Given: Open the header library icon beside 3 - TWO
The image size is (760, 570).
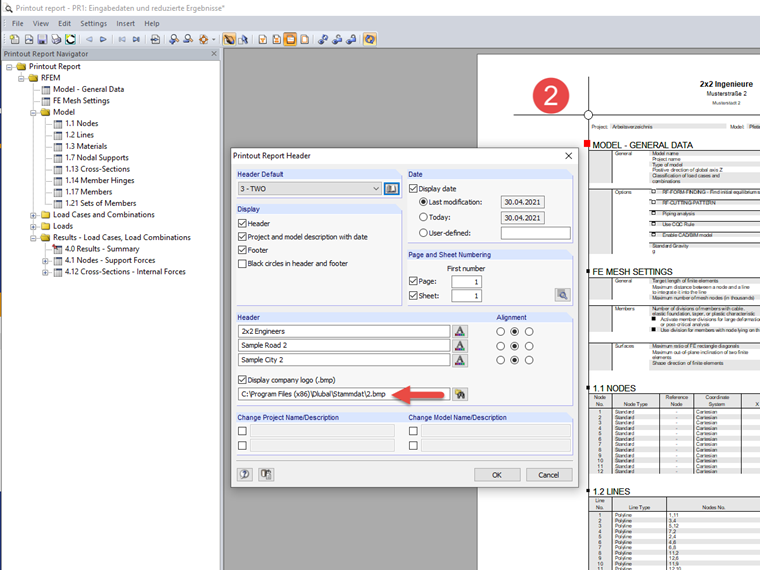Looking at the screenshot, I should tap(391, 189).
